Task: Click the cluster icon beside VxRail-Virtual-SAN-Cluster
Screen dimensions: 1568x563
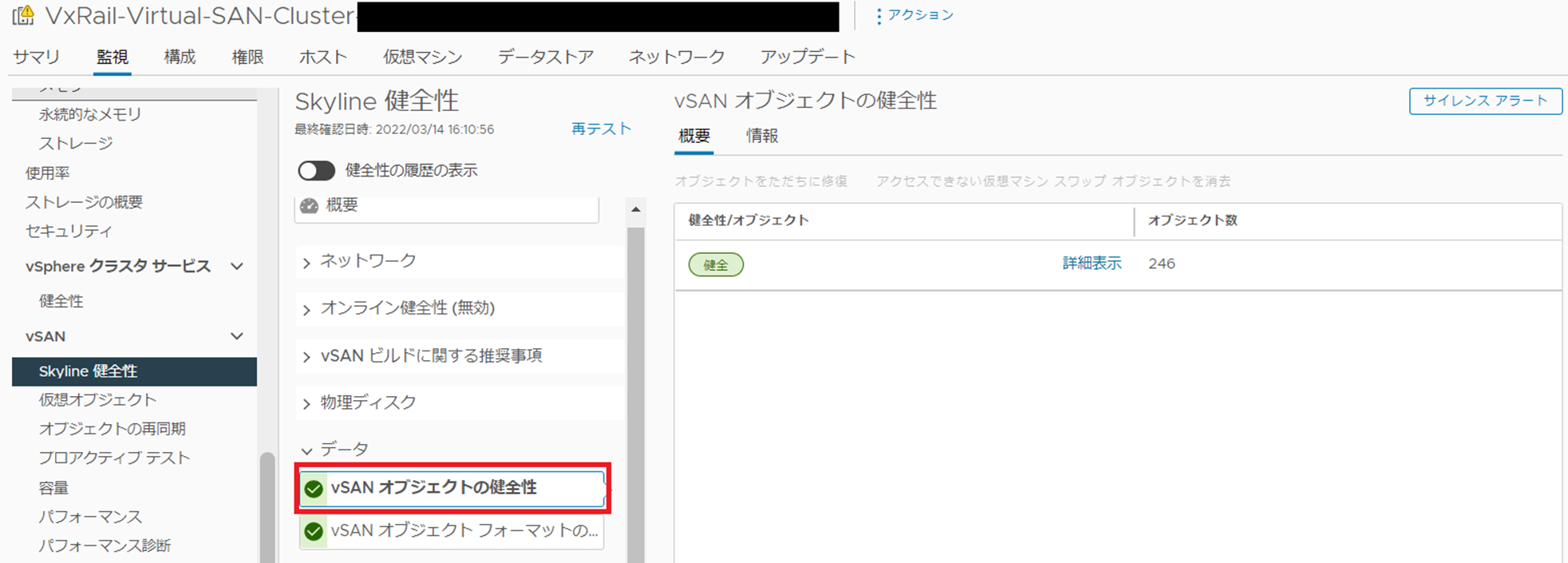Action: click(24, 15)
